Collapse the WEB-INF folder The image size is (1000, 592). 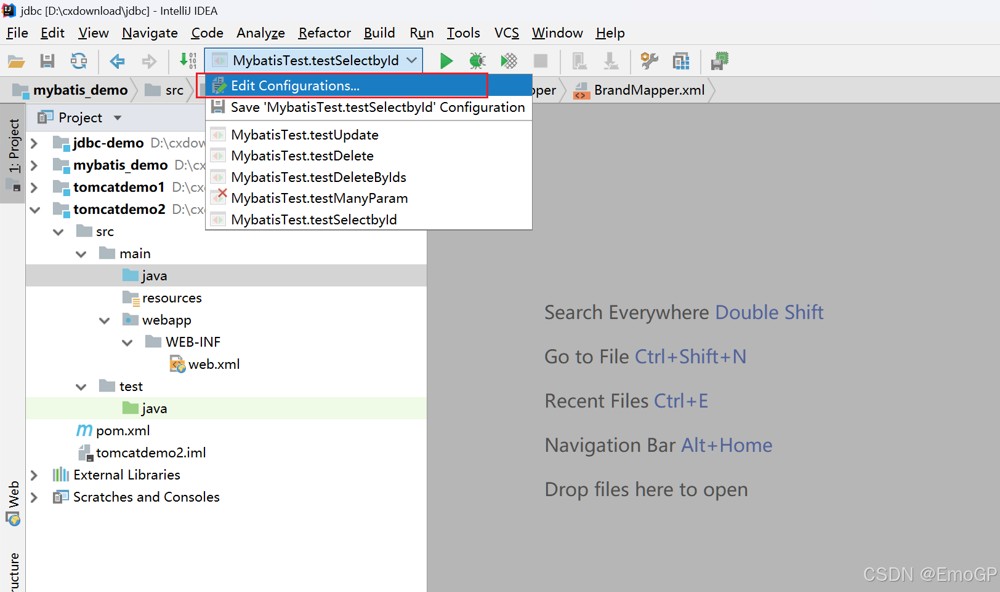coord(127,343)
